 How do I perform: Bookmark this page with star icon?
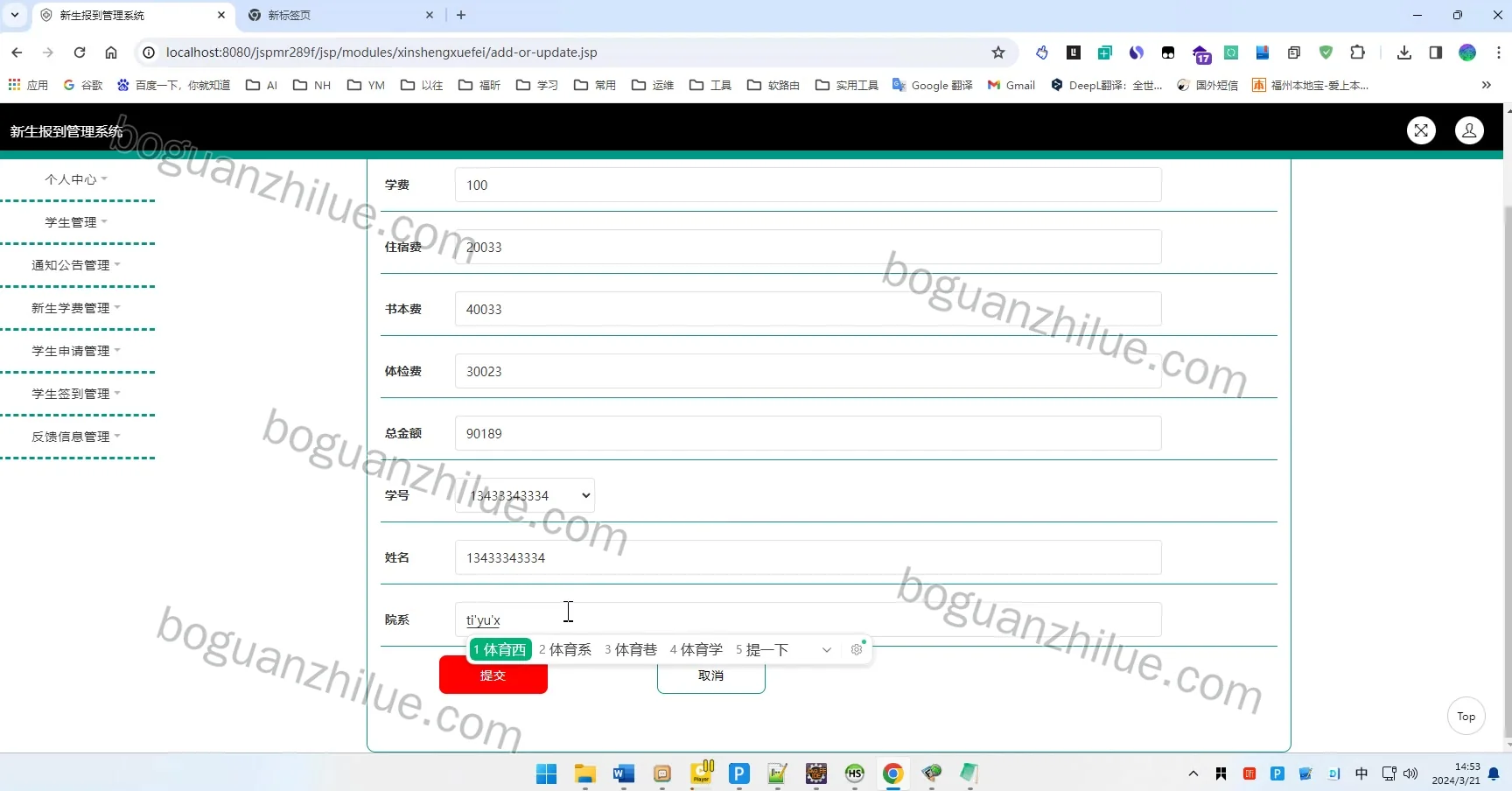[x=998, y=52]
